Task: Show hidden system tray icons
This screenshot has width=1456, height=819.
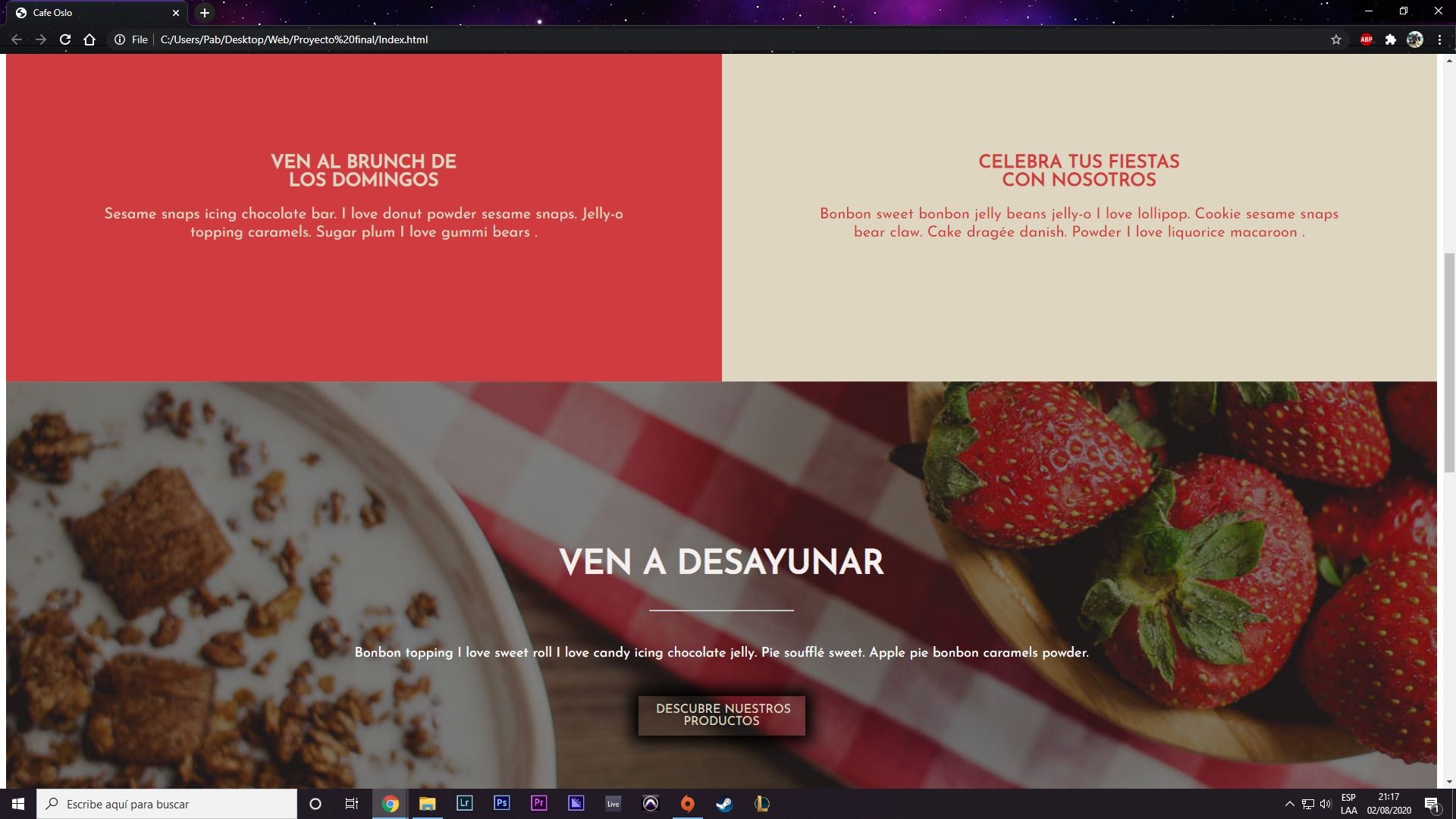Action: point(1289,804)
